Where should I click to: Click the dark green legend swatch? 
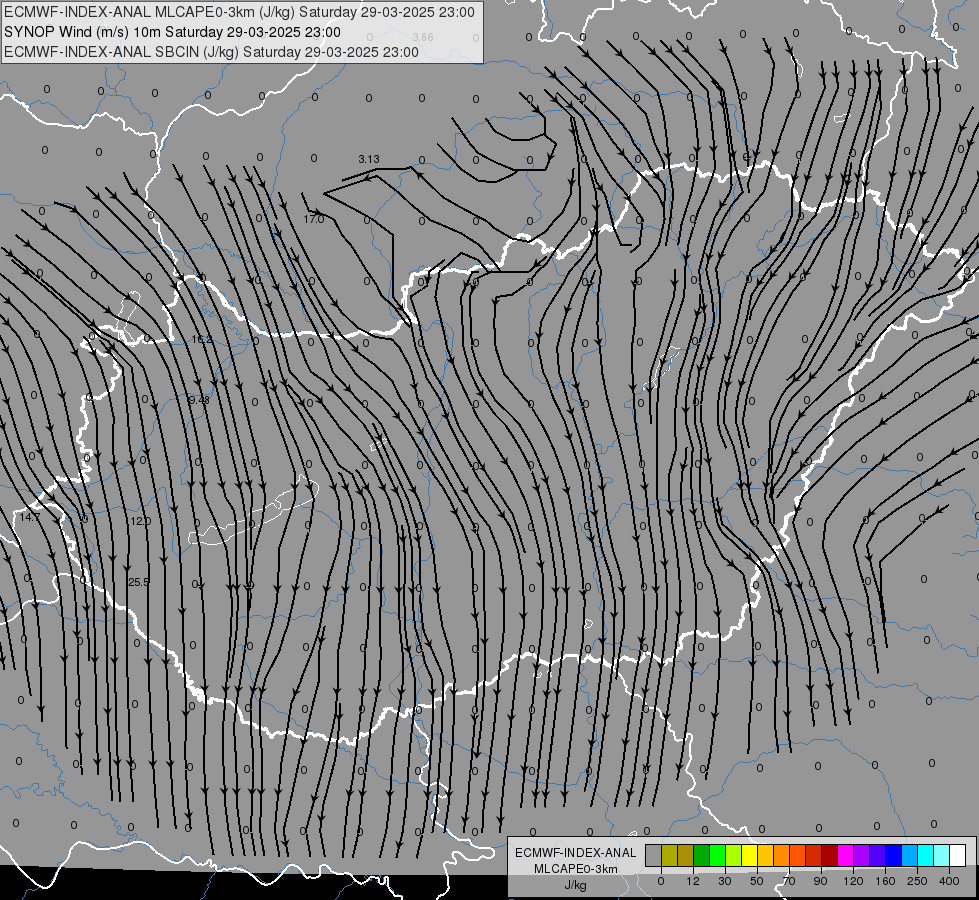click(x=702, y=855)
